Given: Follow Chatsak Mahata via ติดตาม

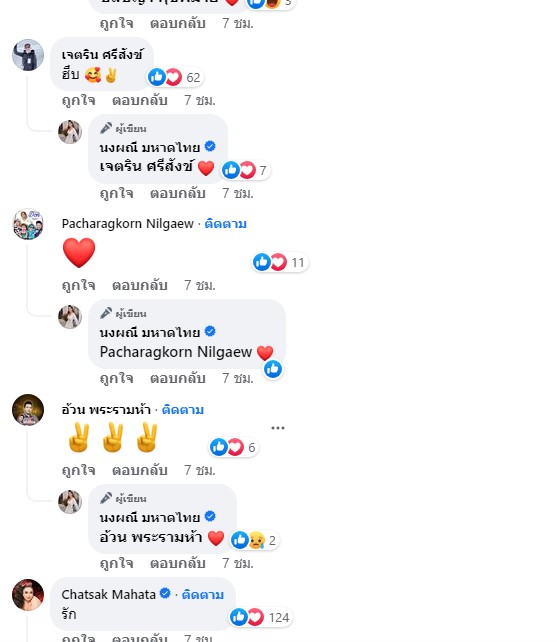Looking at the screenshot, I should pyautogui.click(x=203, y=595).
